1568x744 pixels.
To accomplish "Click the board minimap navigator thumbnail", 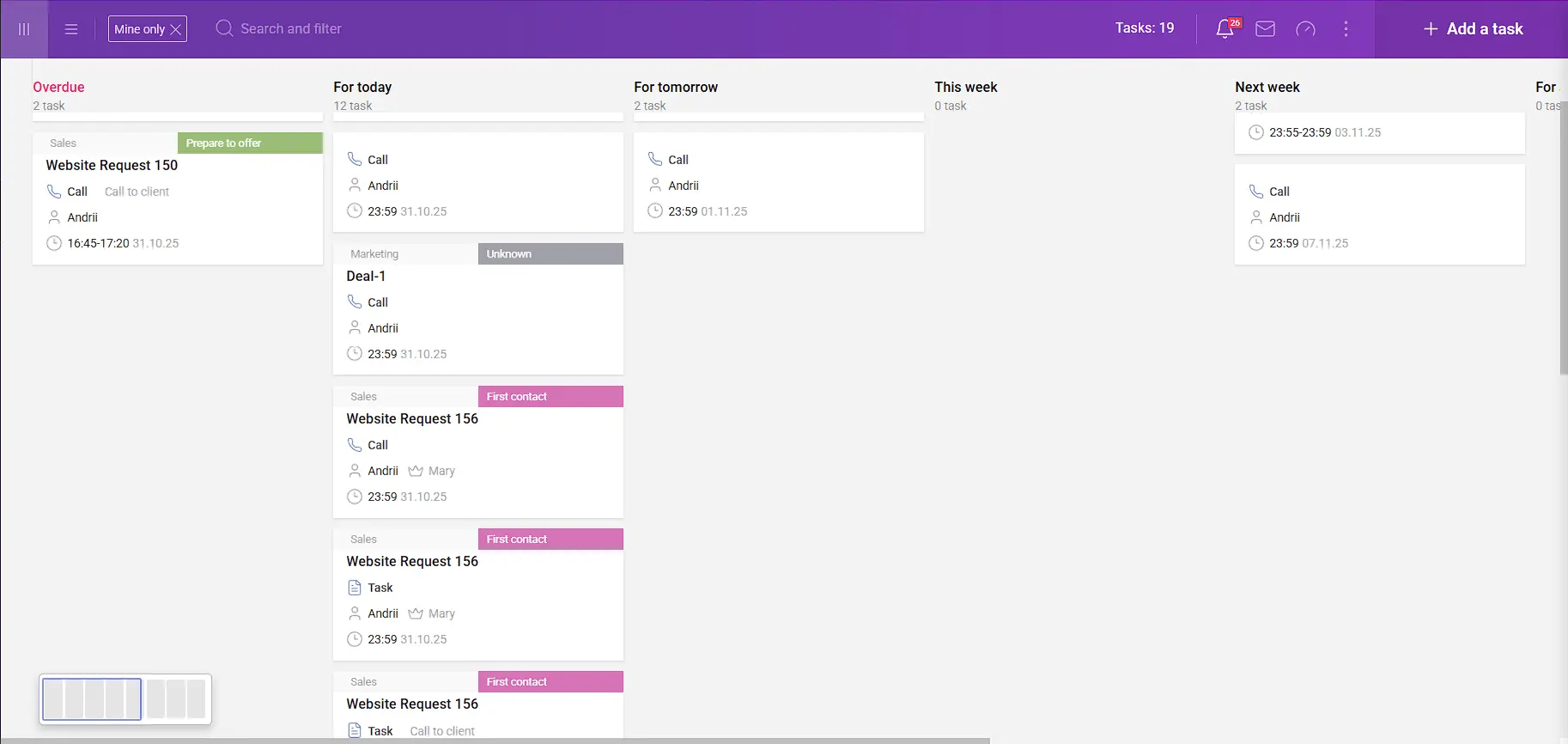I will pyautogui.click(x=125, y=698).
